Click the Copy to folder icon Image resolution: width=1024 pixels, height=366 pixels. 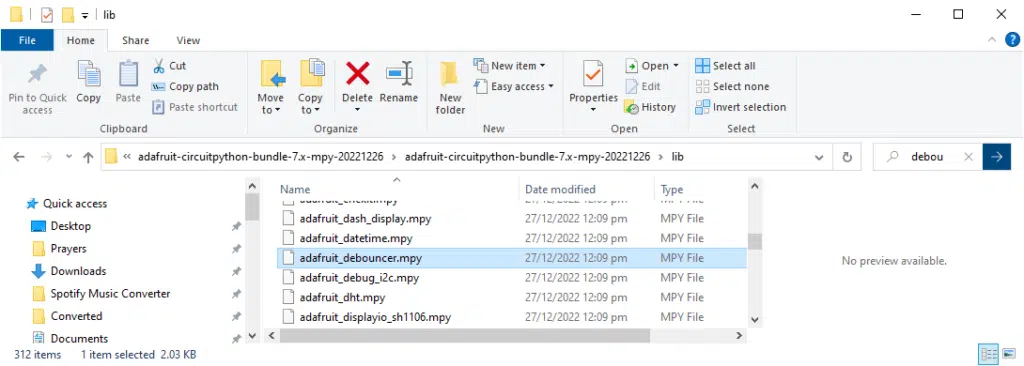click(x=313, y=73)
